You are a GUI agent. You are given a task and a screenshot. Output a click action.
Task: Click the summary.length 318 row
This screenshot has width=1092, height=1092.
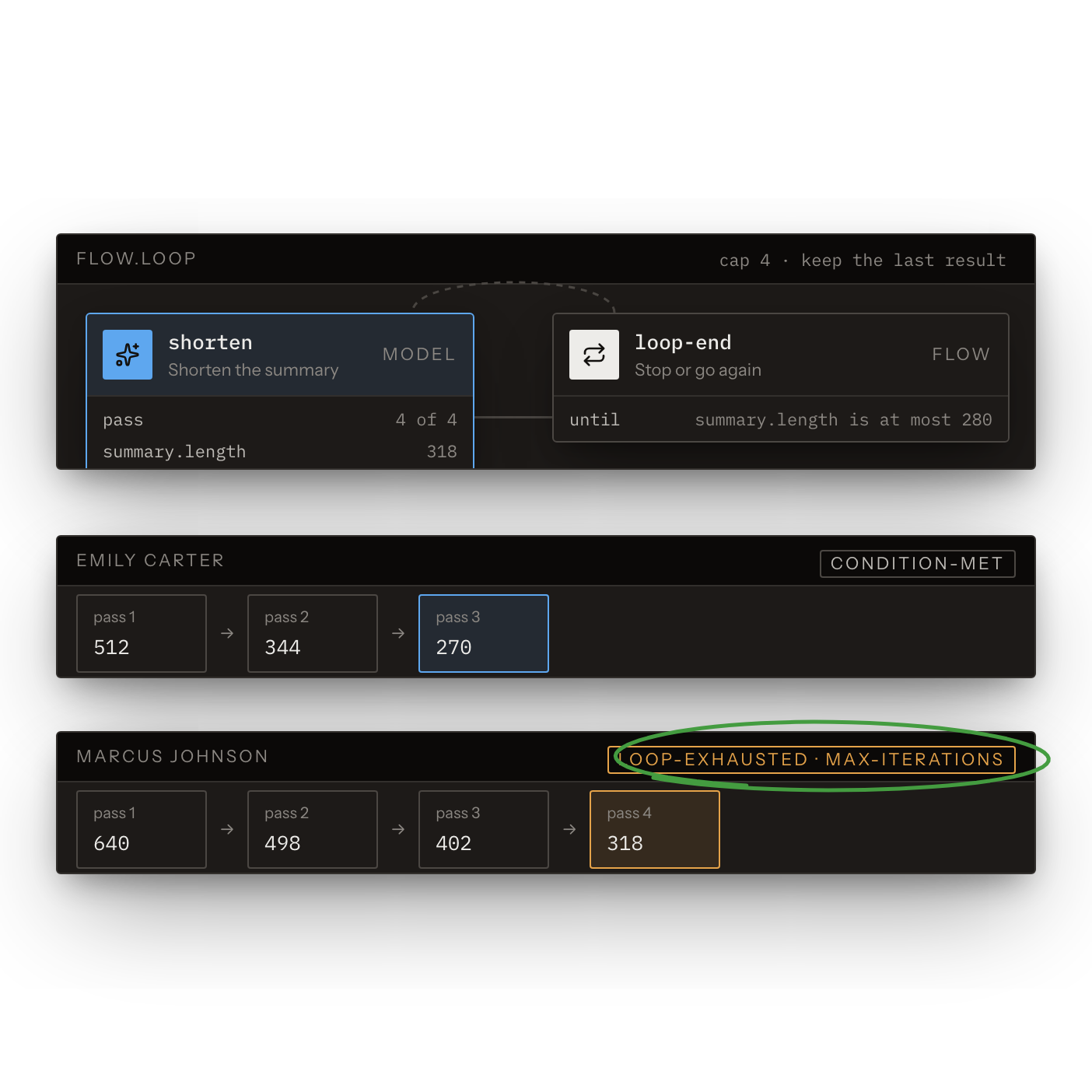click(x=280, y=452)
